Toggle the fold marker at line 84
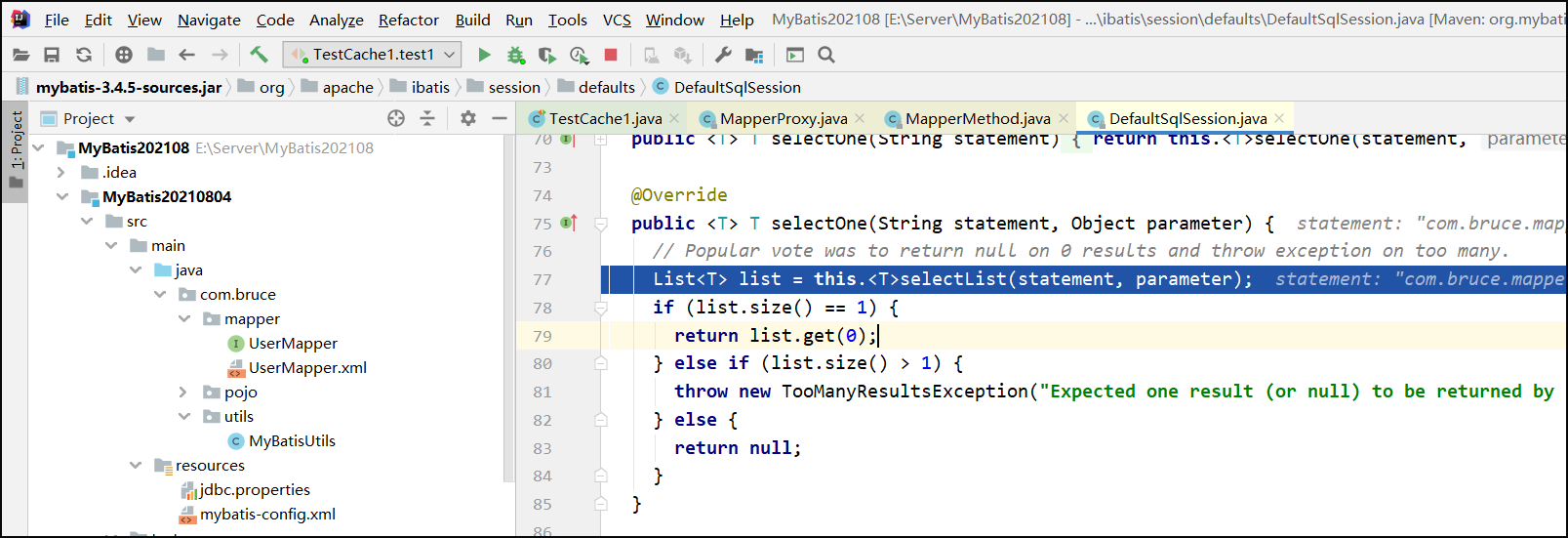The height and width of the screenshot is (538, 1568). pos(601,476)
